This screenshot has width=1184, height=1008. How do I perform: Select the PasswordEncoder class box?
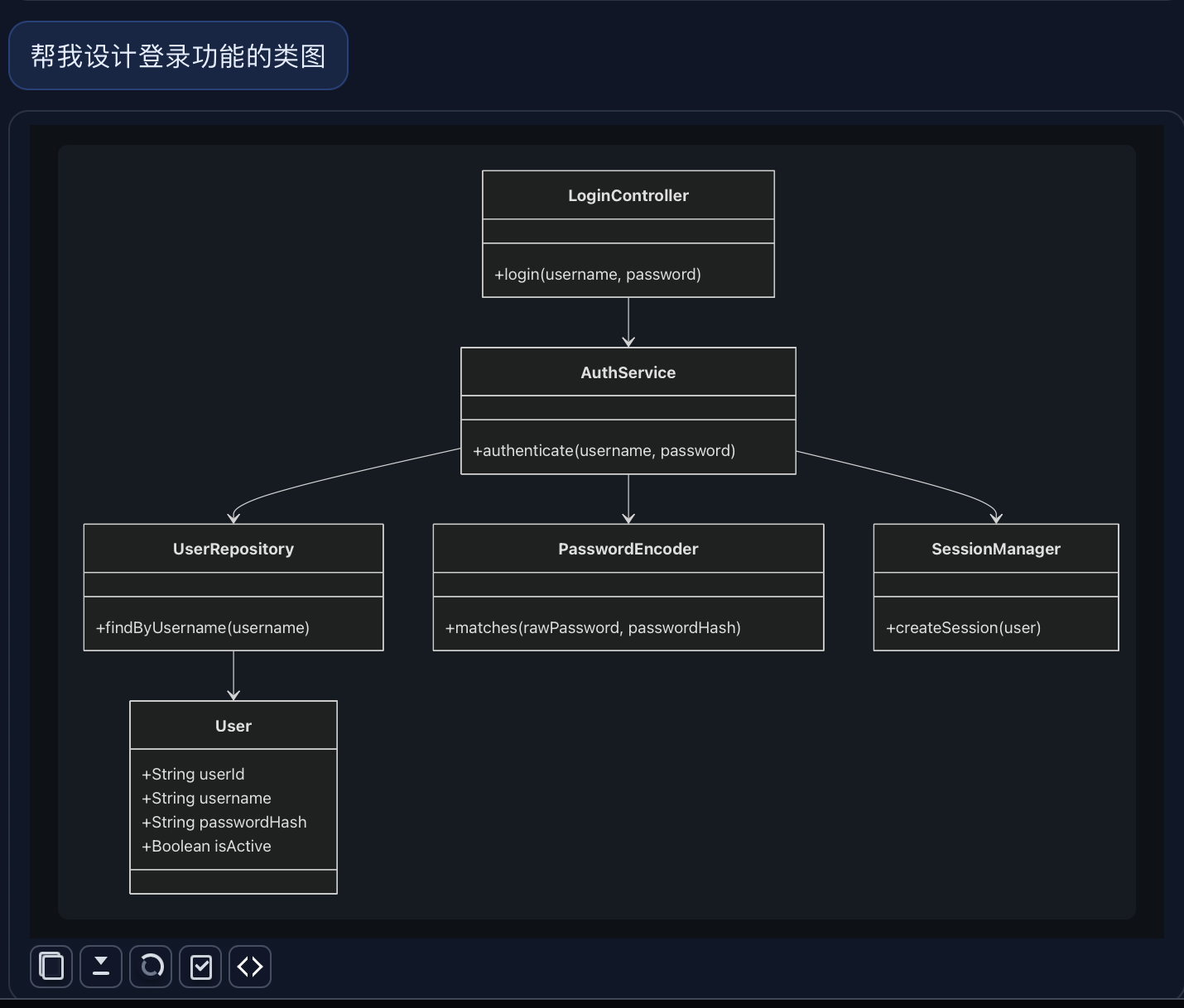click(x=628, y=549)
